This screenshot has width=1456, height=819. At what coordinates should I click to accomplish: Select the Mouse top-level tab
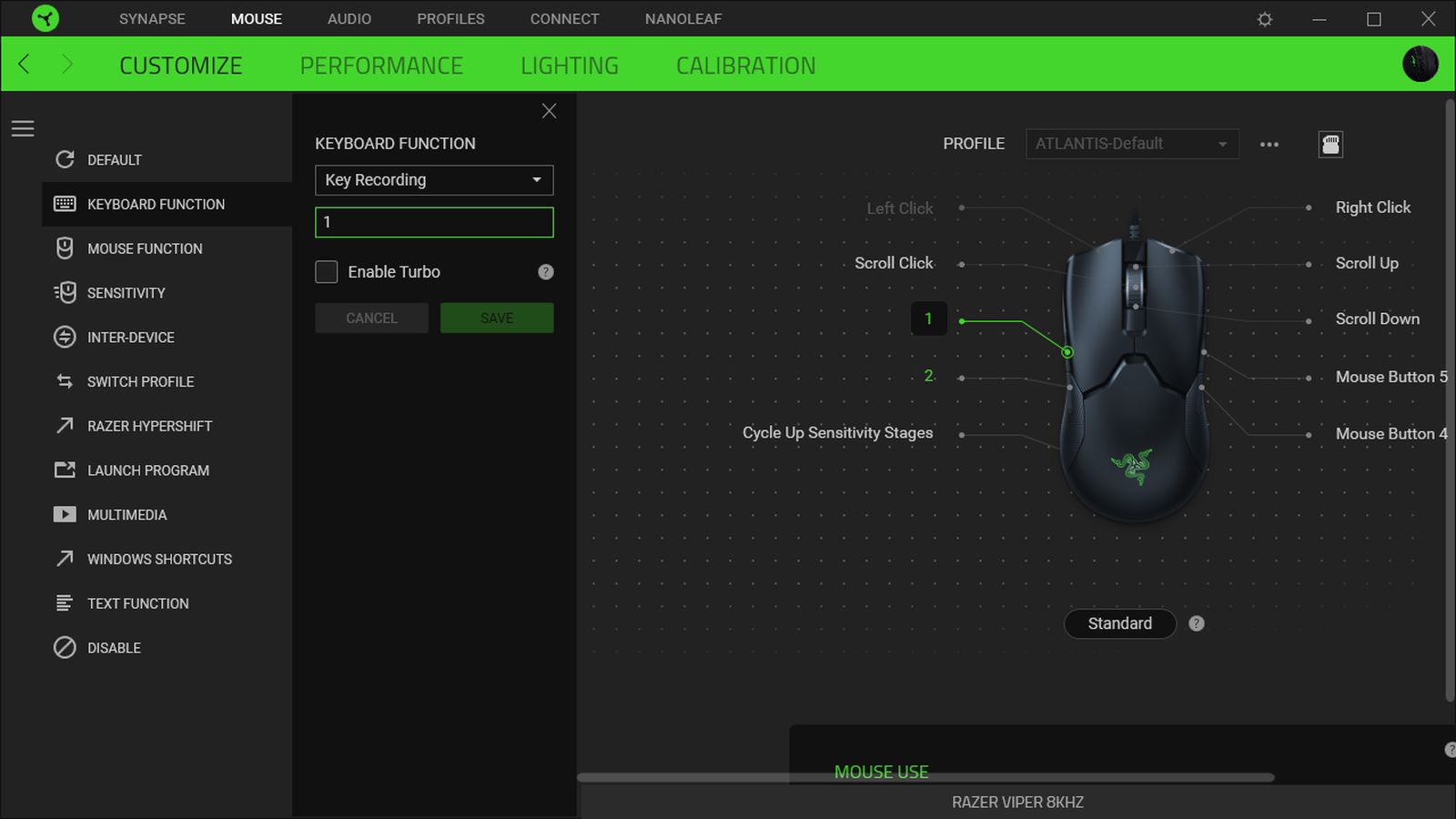tap(257, 19)
